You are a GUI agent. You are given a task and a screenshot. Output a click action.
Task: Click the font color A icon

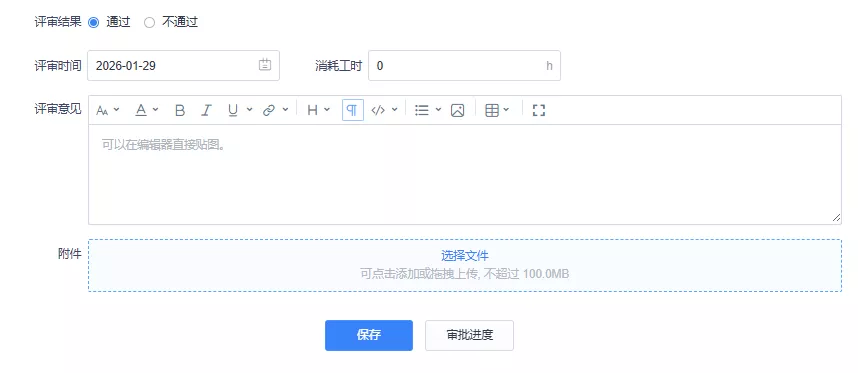coord(141,110)
